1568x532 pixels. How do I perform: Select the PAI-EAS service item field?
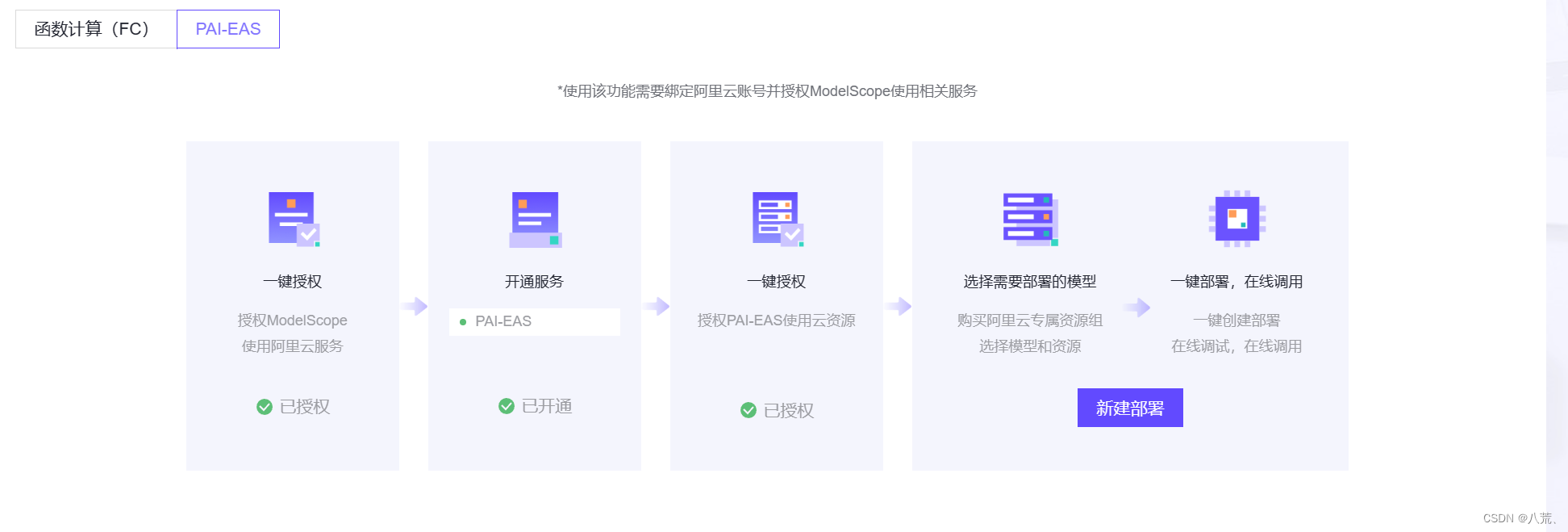[x=535, y=321]
